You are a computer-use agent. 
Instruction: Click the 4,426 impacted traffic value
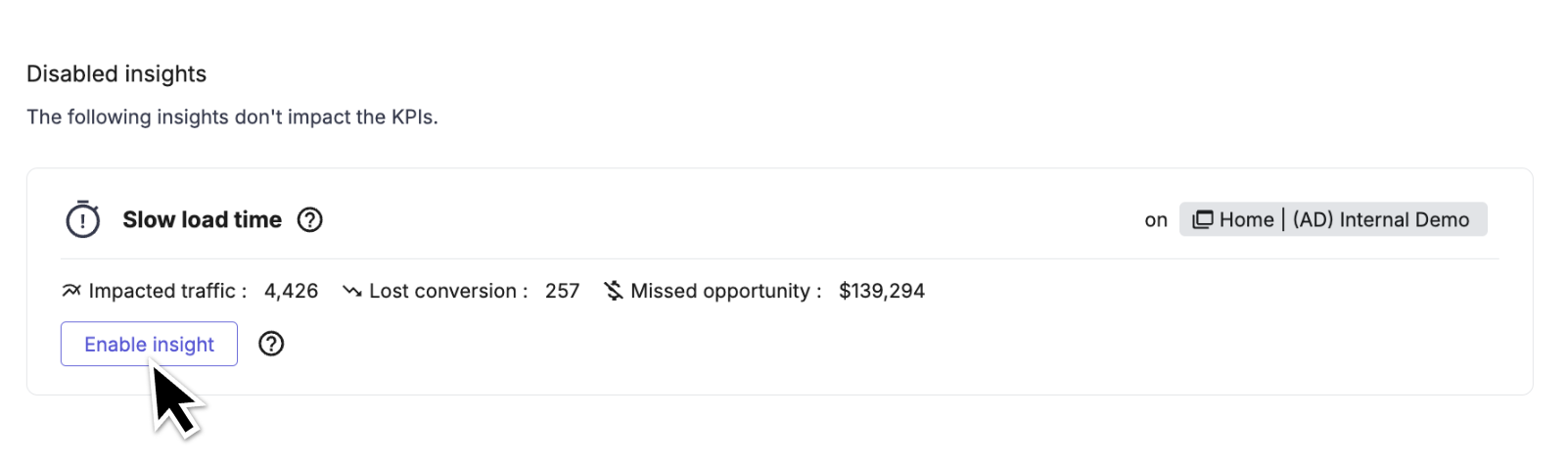click(x=291, y=291)
